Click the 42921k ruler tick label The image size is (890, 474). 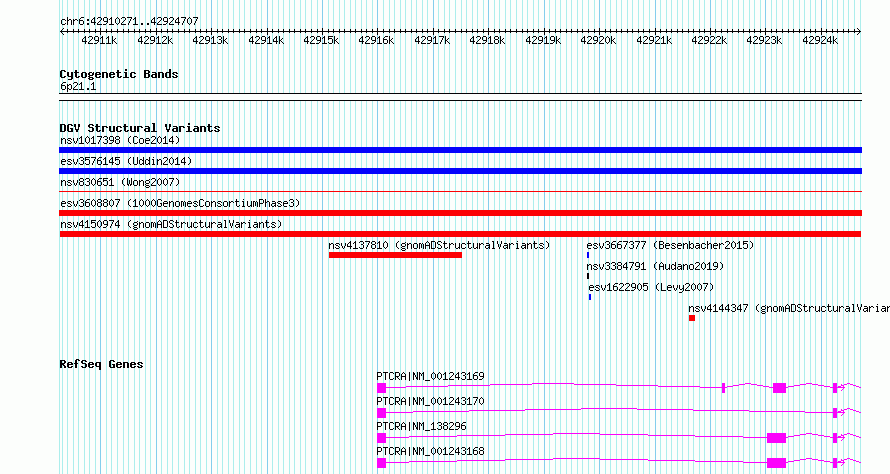point(654,41)
